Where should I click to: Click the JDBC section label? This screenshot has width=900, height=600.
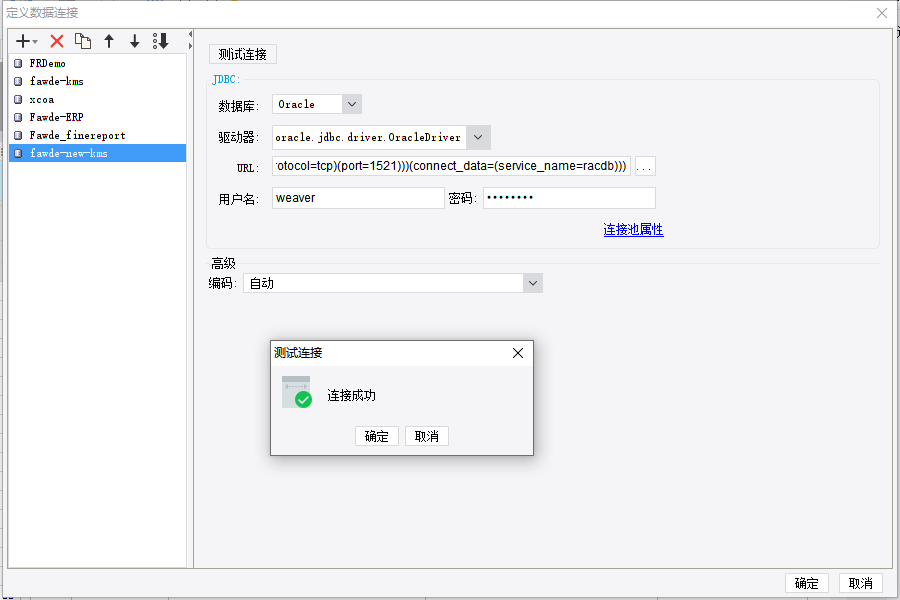[x=226, y=79]
